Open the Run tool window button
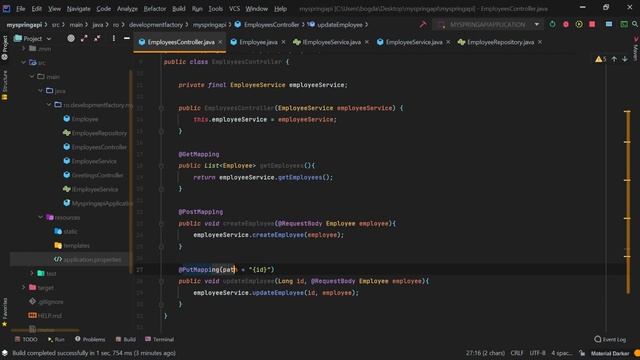The image size is (640, 360). click(56, 339)
